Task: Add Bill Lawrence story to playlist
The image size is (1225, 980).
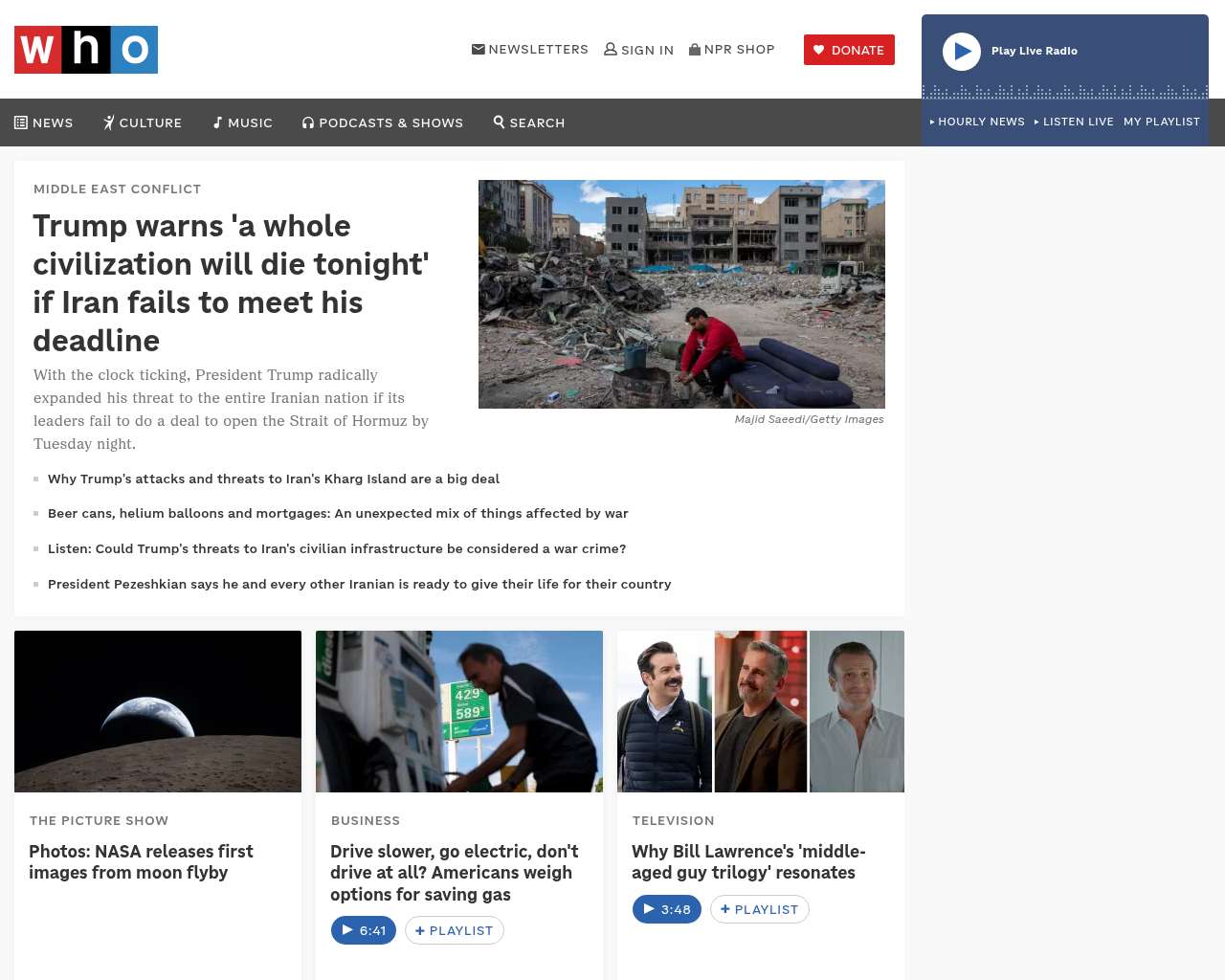Action: pos(760,909)
